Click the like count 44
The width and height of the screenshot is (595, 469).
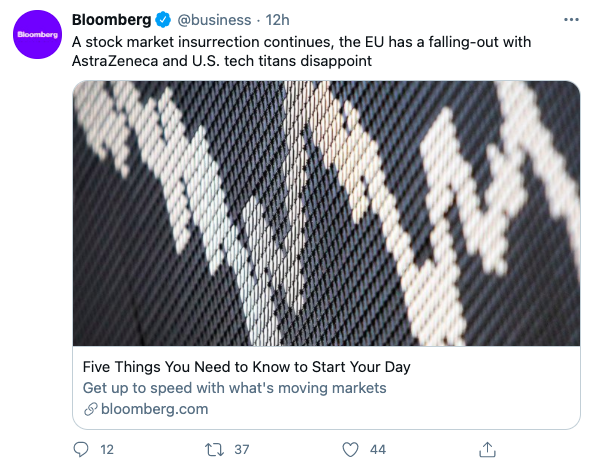(378, 450)
